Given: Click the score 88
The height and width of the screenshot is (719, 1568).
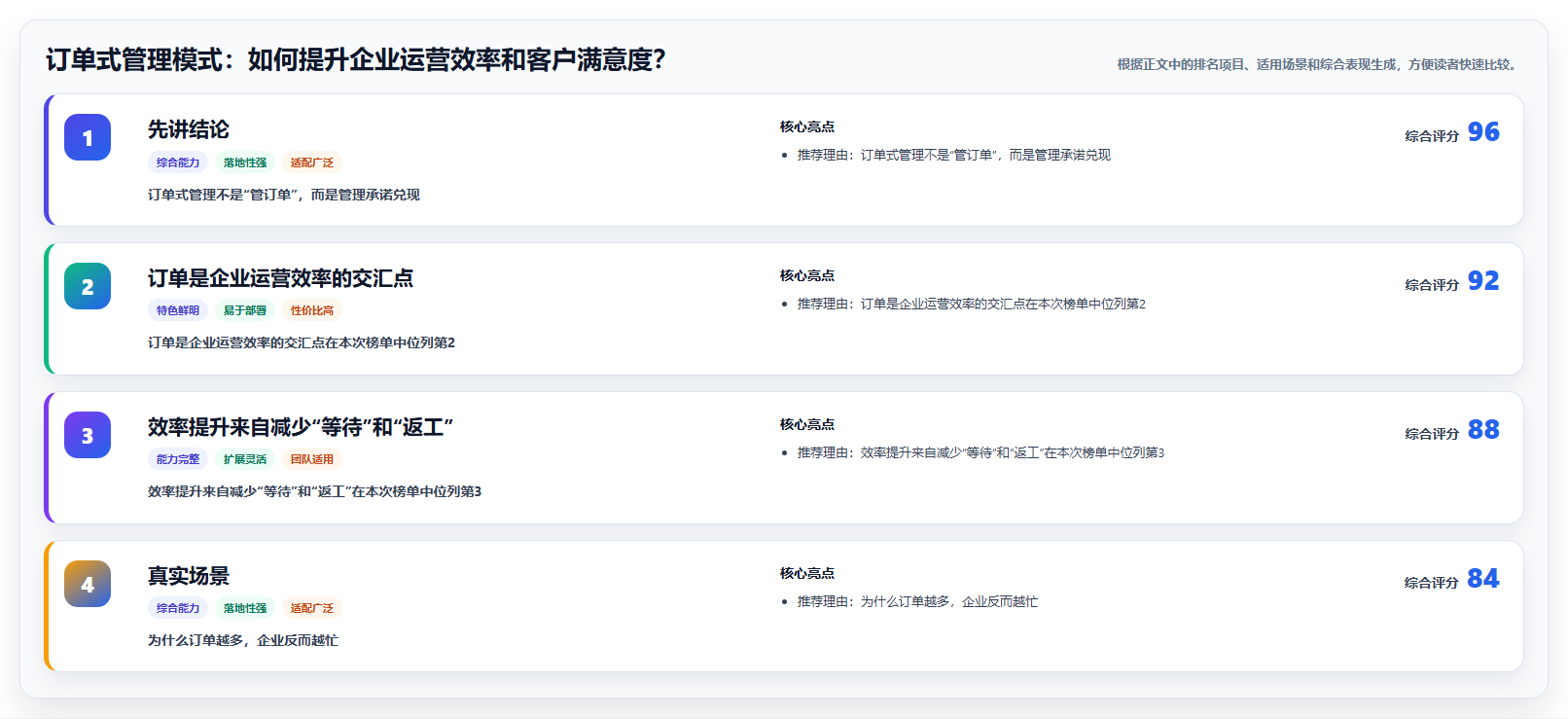Looking at the screenshot, I should pos(1483,429).
